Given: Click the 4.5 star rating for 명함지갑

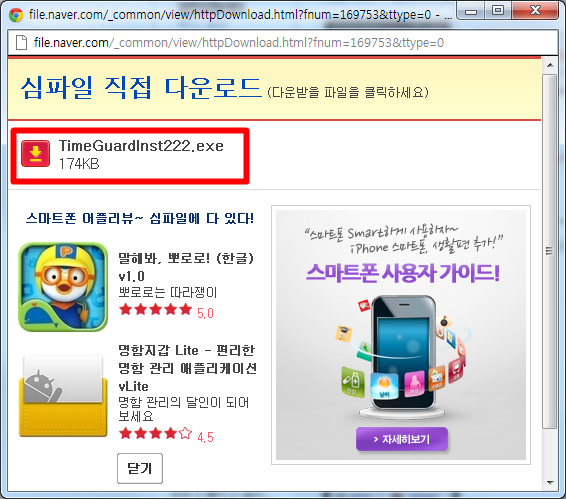Looking at the screenshot, I should [x=166, y=434].
